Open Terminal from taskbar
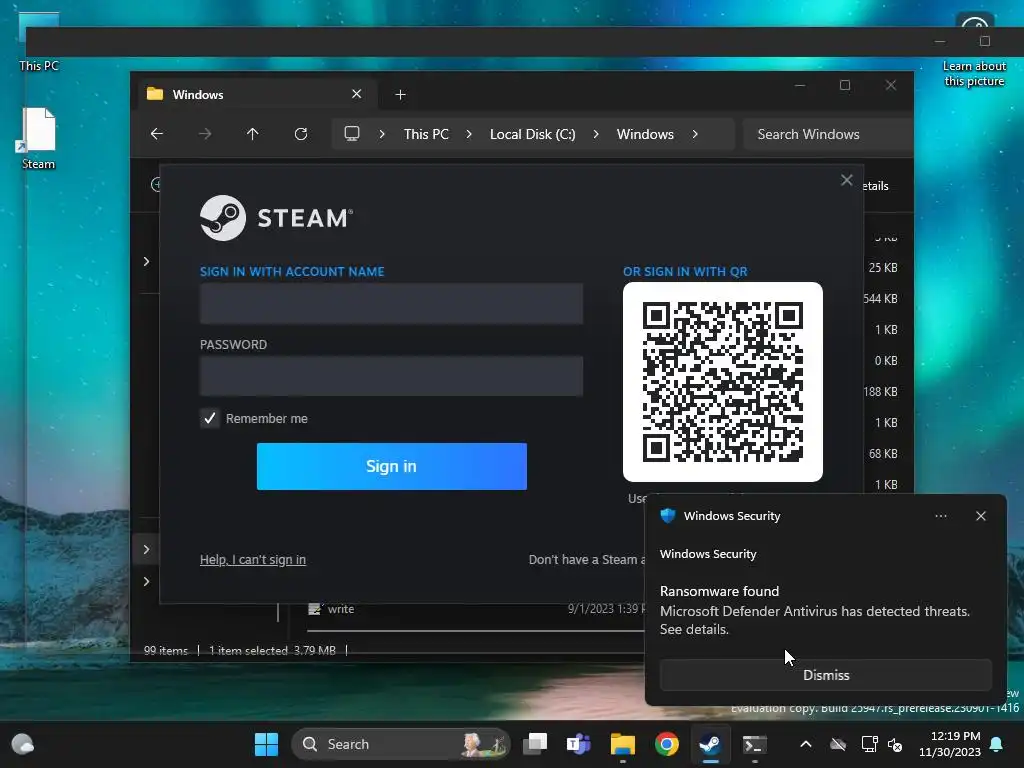This screenshot has width=1024, height=768. point(754,744)
